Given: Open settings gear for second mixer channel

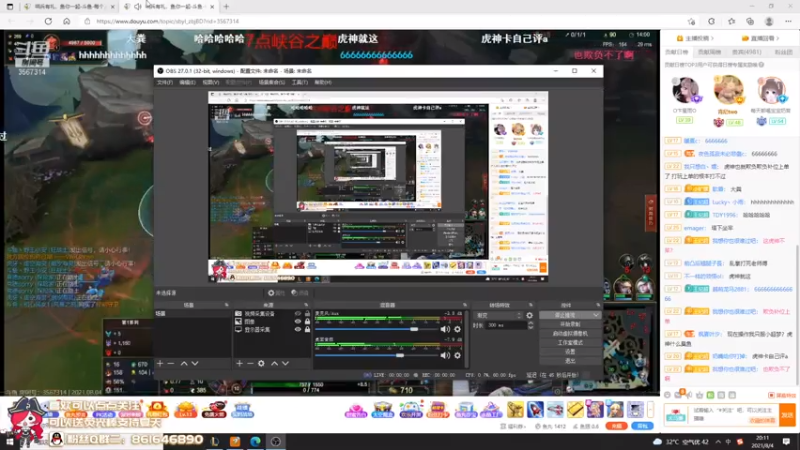Looking at the screenshot, I should [458, 356].
